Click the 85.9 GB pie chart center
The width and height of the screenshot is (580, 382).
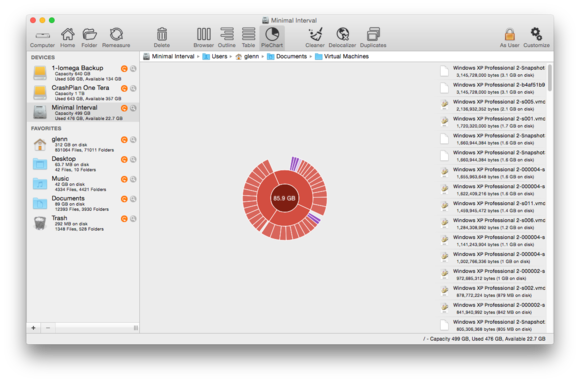pos(284,198)
